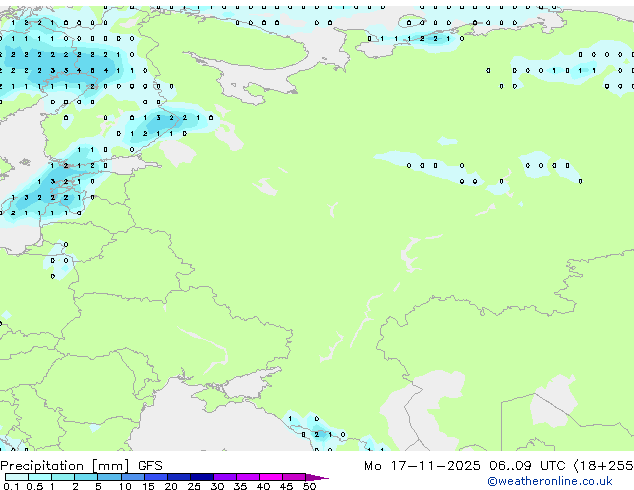
Task: Pick the 40–45 mm magenta legend swatch
Action: 271,477
